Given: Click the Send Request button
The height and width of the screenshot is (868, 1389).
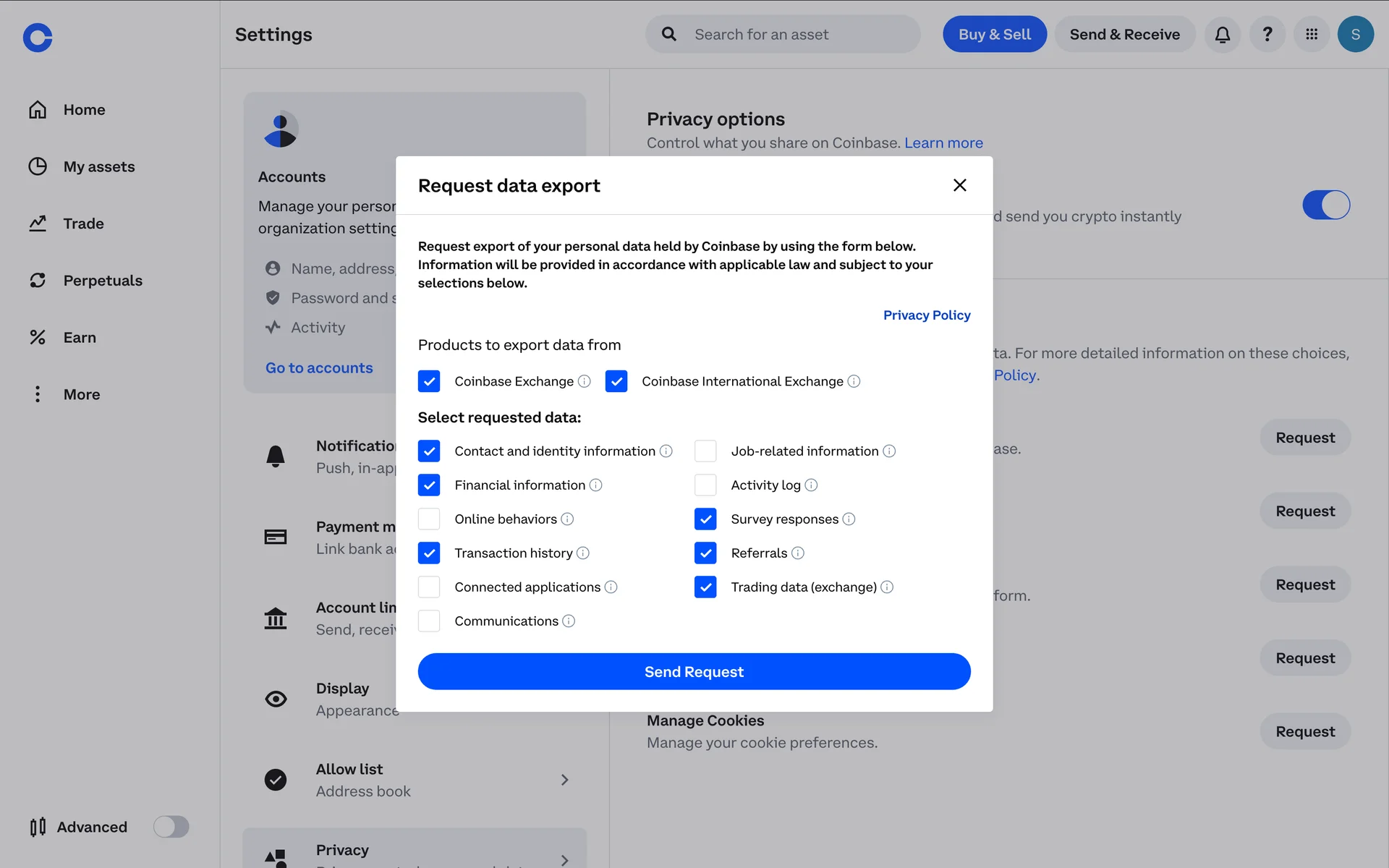Looking at the screenshot, I should click(694, 672).
